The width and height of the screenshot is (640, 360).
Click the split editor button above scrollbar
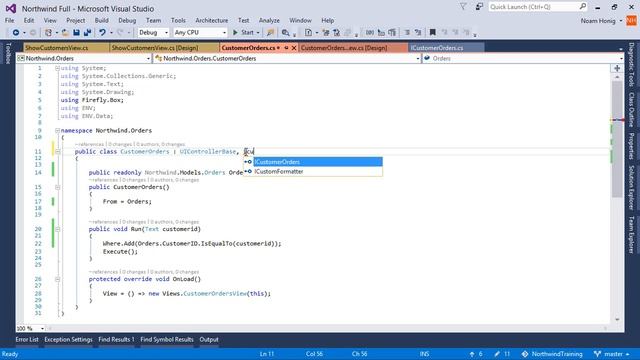[x=617, y=68]
